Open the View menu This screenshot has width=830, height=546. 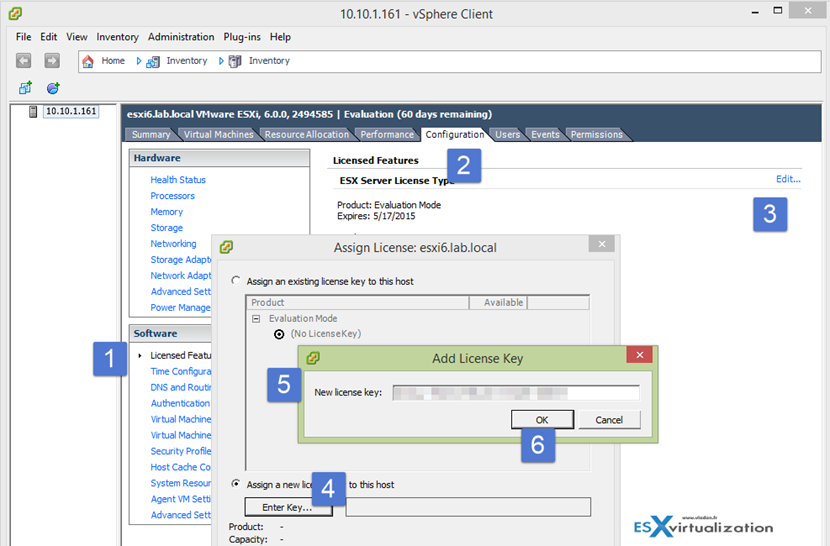(x=77, y=37)
